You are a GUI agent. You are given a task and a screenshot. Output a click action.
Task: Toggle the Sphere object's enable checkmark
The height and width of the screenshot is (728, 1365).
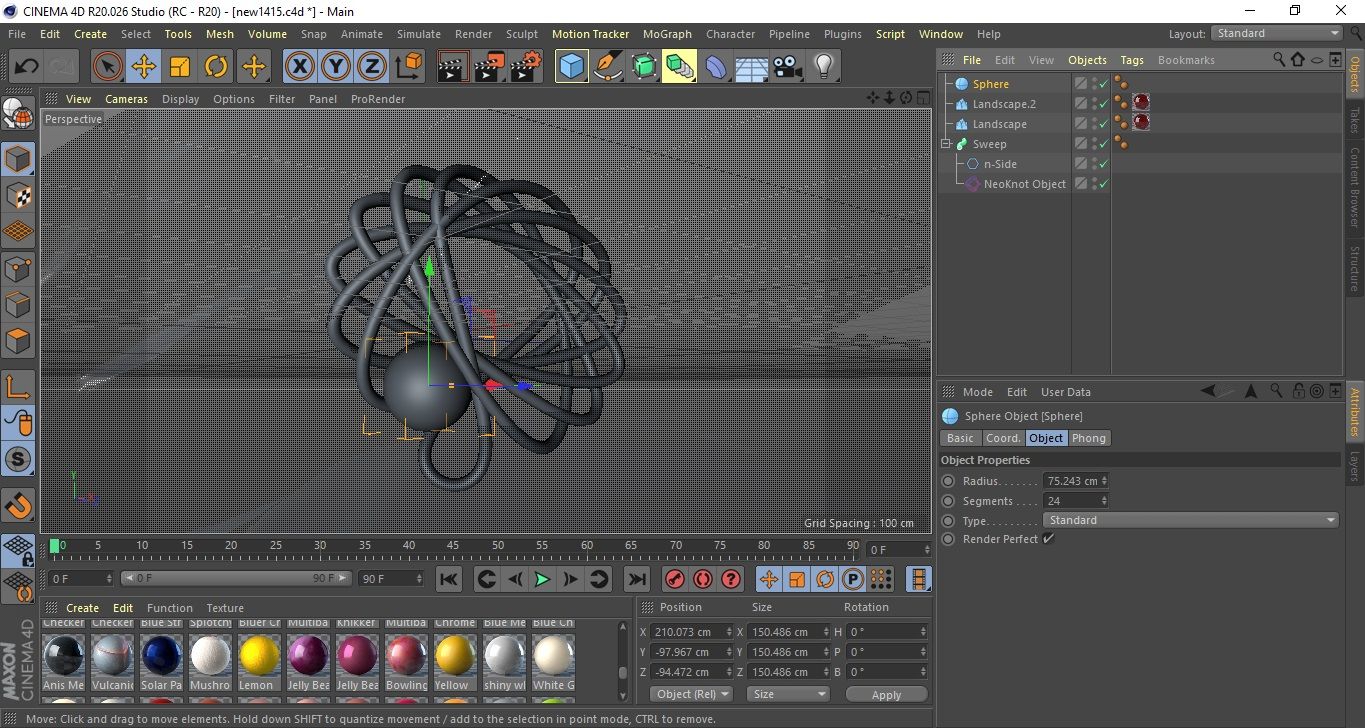(x=1103, y=84)
